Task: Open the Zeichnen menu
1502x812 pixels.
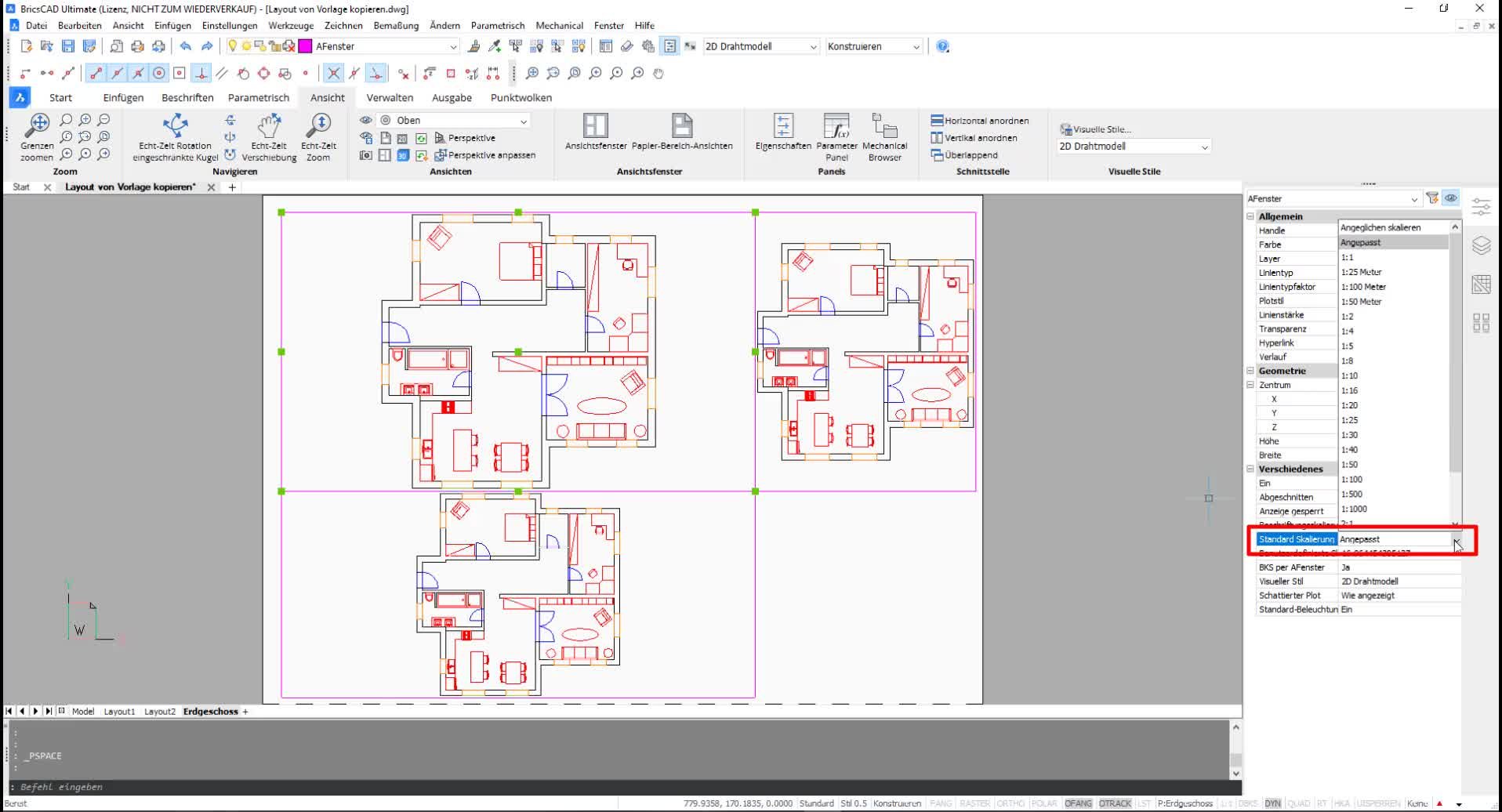Action: 343,25
